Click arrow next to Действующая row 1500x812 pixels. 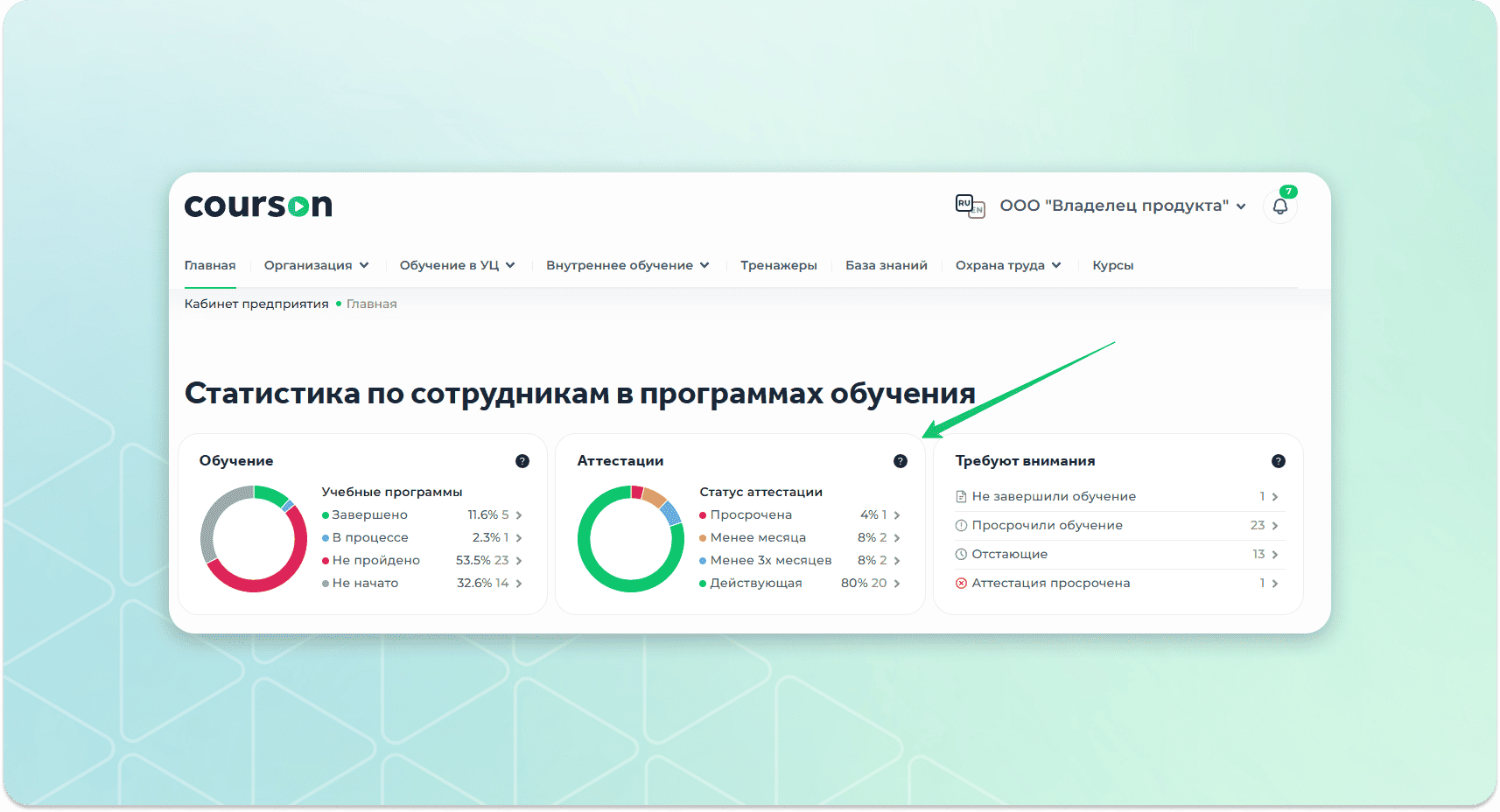tap(897, 584)
